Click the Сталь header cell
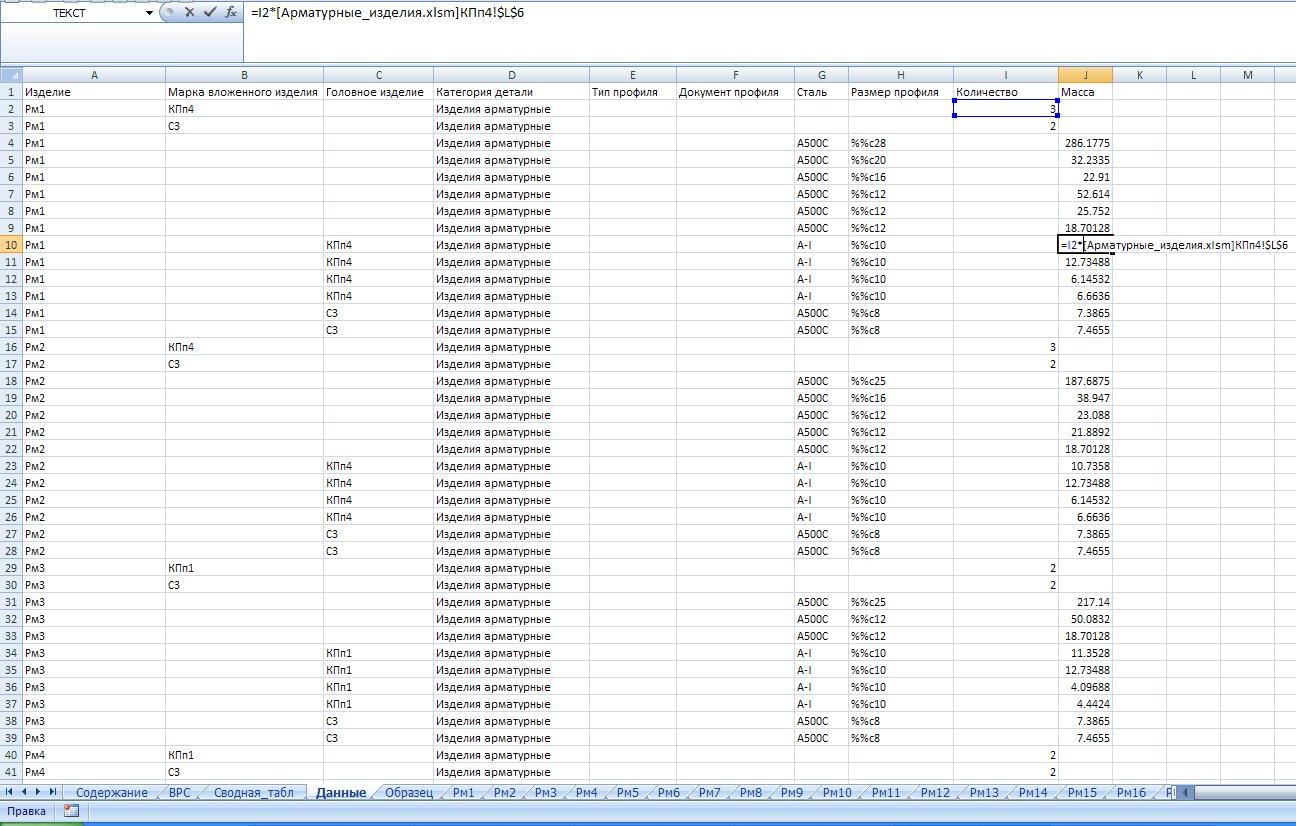1296x826 pixels. coord(821,92)
